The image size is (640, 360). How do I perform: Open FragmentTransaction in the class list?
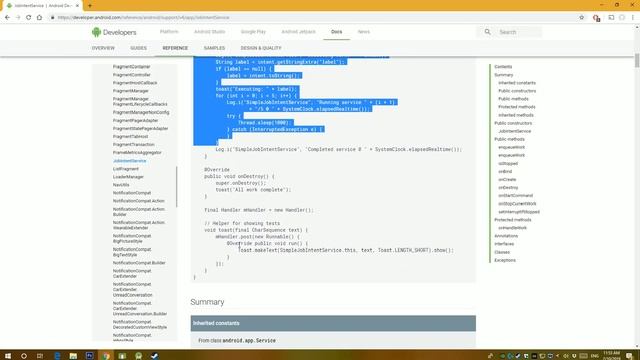coord(133,144)
